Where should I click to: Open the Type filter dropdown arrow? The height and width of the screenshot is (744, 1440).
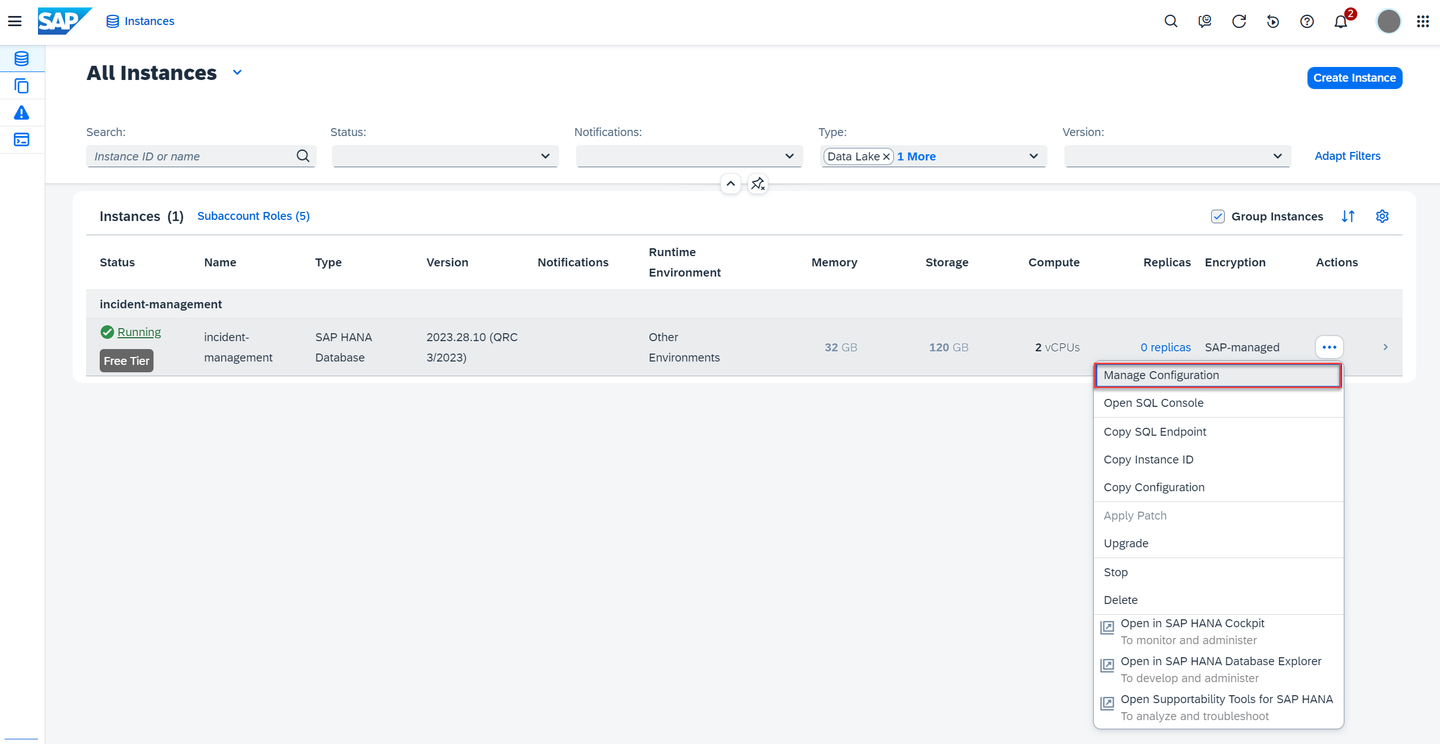point(1033,156)
